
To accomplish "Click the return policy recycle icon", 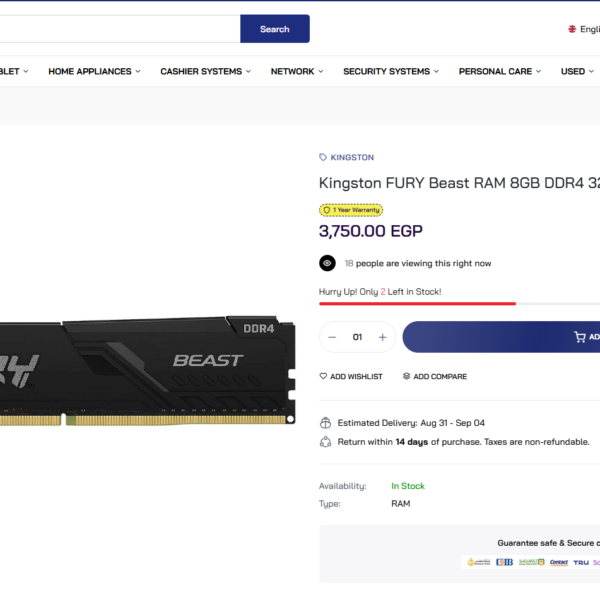I will point(325,442).
